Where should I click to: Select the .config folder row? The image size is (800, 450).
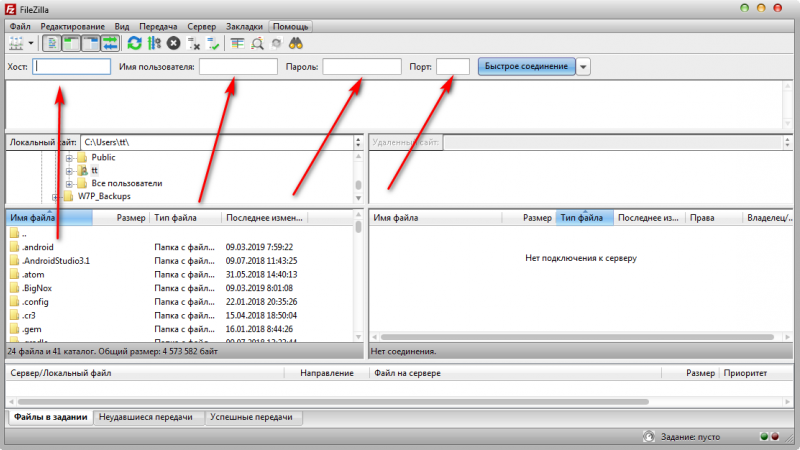click(179, 302)
